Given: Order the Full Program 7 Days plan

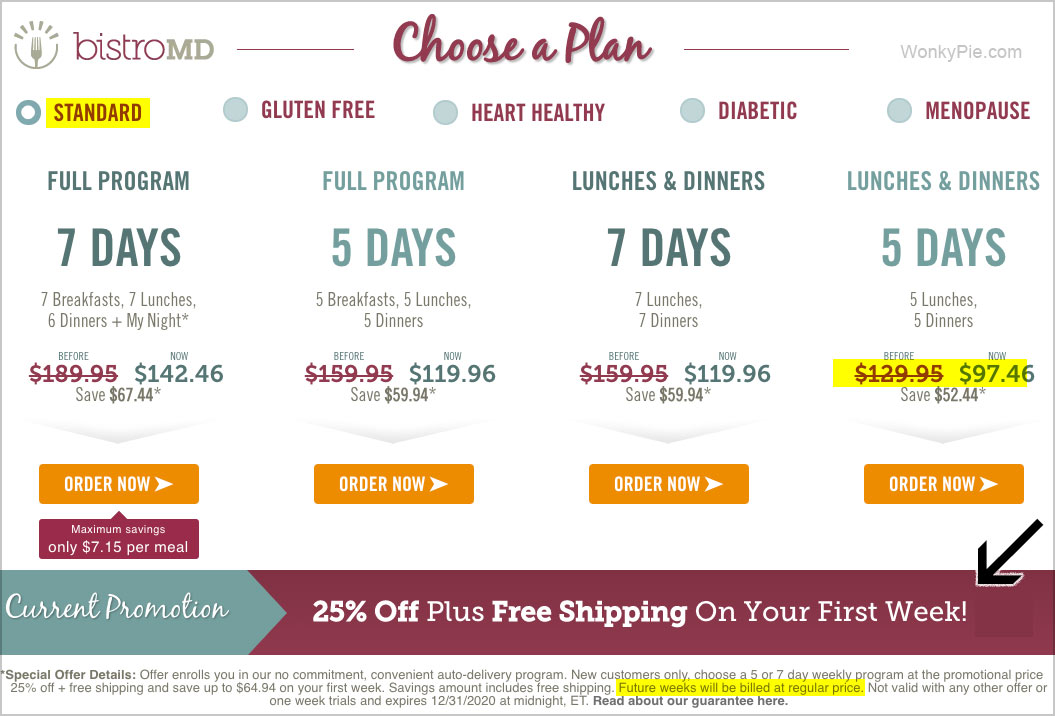Looking at the screenshot, I should click(118, 484).
